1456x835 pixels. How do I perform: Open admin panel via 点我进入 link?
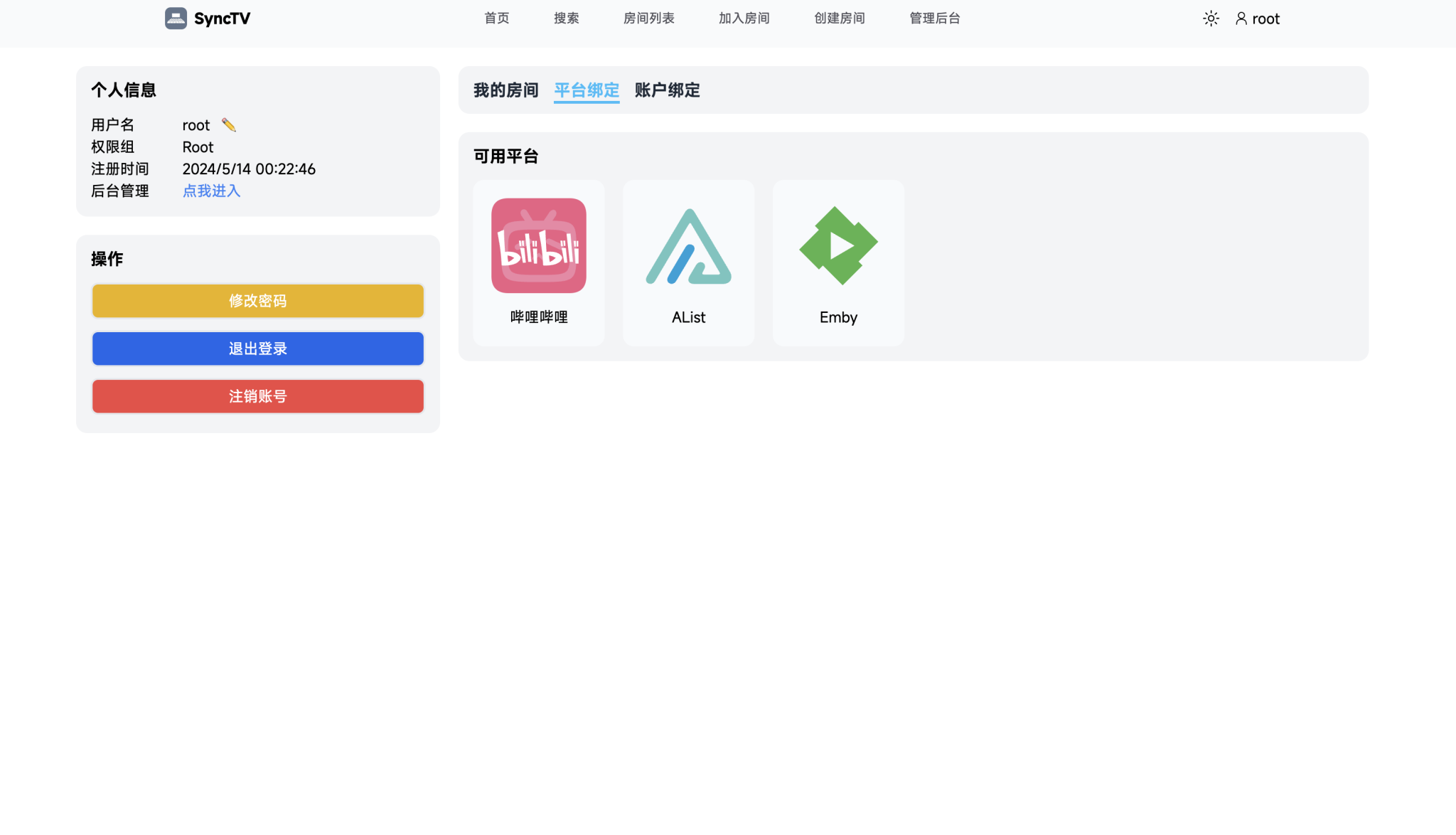click(211, 191)
